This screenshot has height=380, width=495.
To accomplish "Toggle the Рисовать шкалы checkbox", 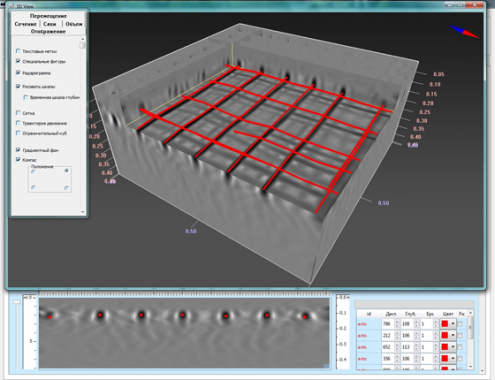I will 18,86.
